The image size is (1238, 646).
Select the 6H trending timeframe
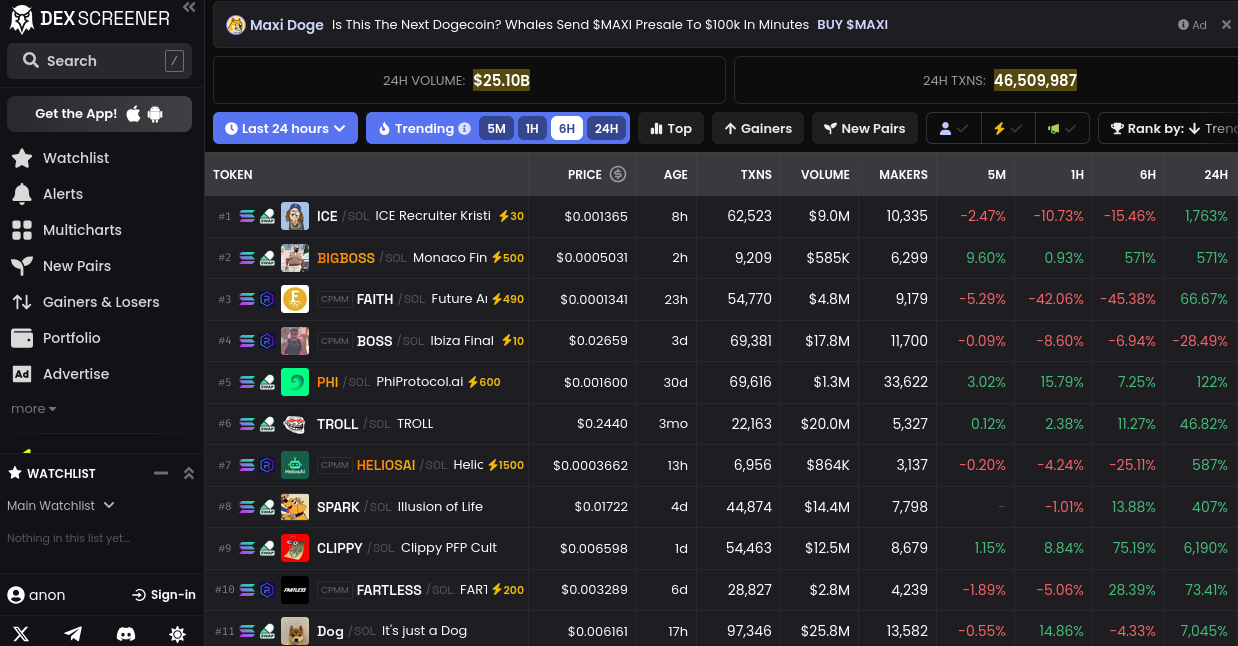(567, 129)
